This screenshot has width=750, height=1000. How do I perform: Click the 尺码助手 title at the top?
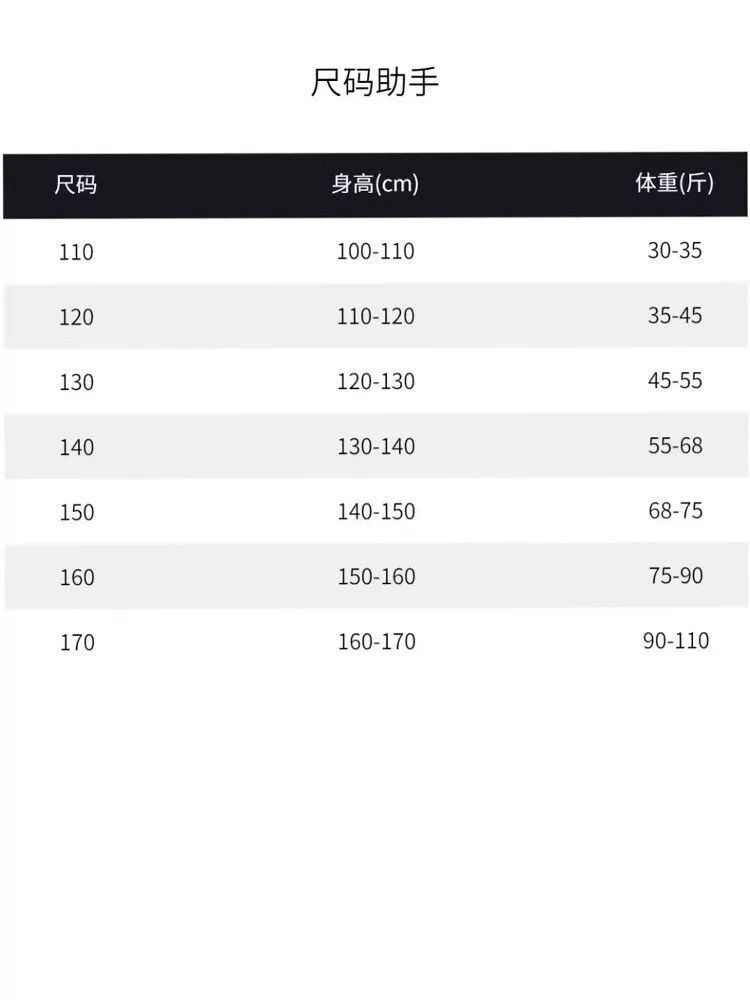coord(374,82)
